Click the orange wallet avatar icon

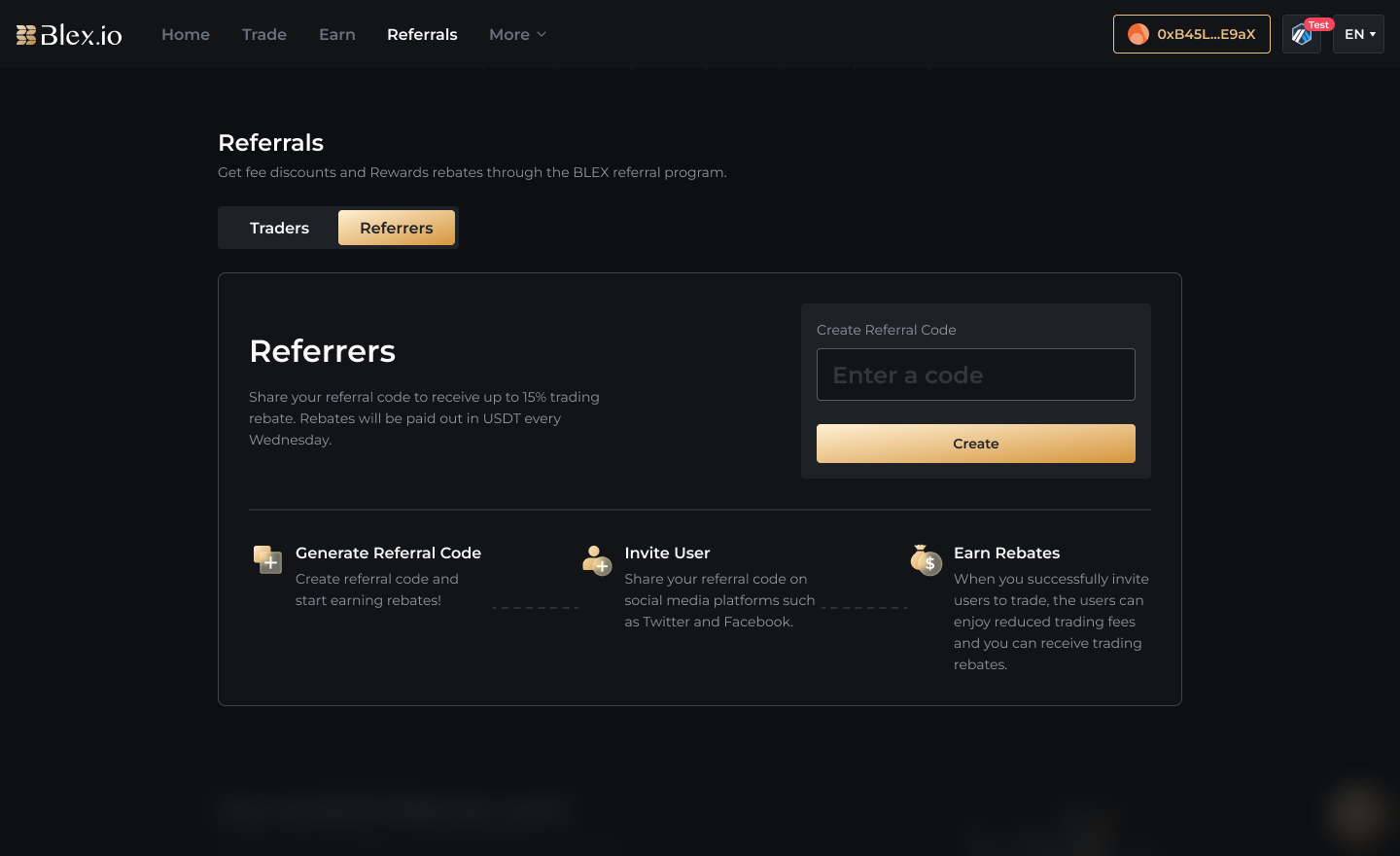click(x=1137, y=34)
